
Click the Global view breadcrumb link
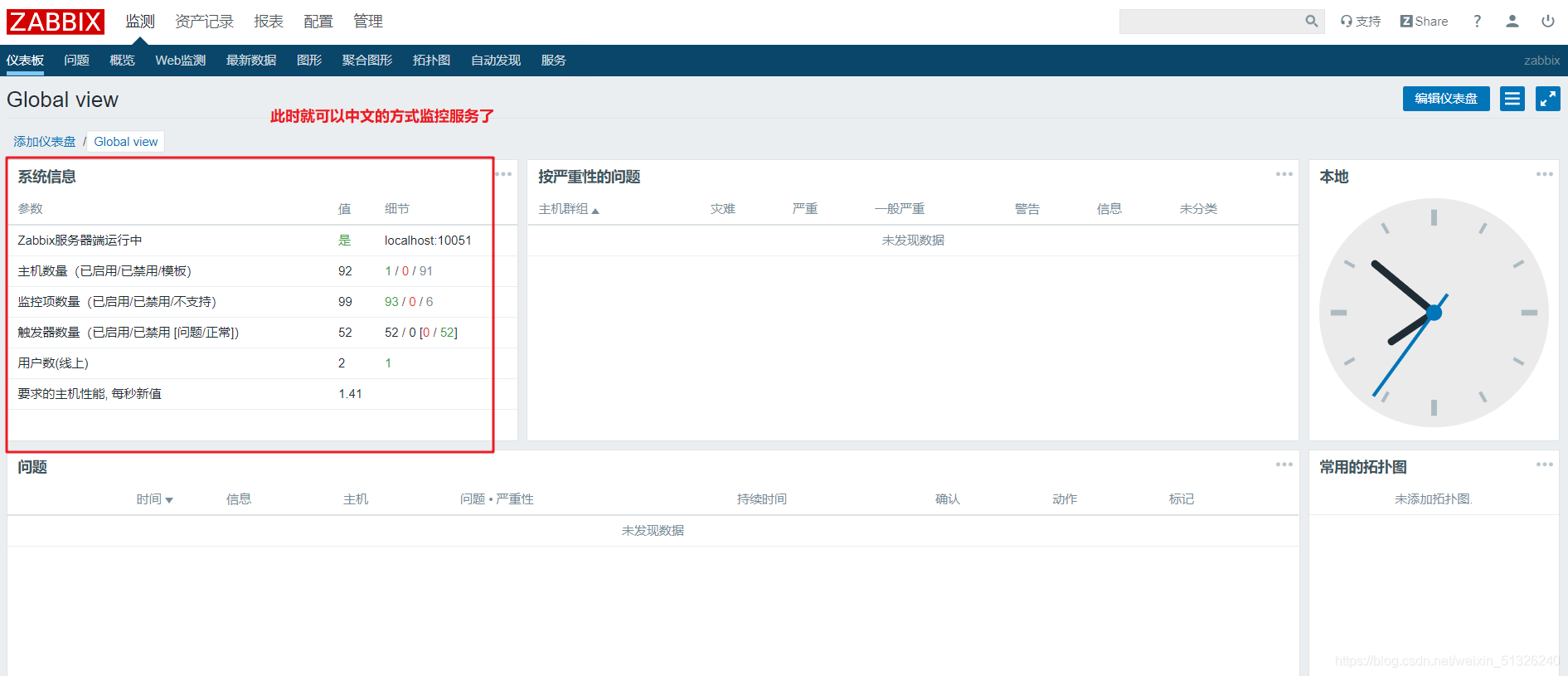point(126,142)
